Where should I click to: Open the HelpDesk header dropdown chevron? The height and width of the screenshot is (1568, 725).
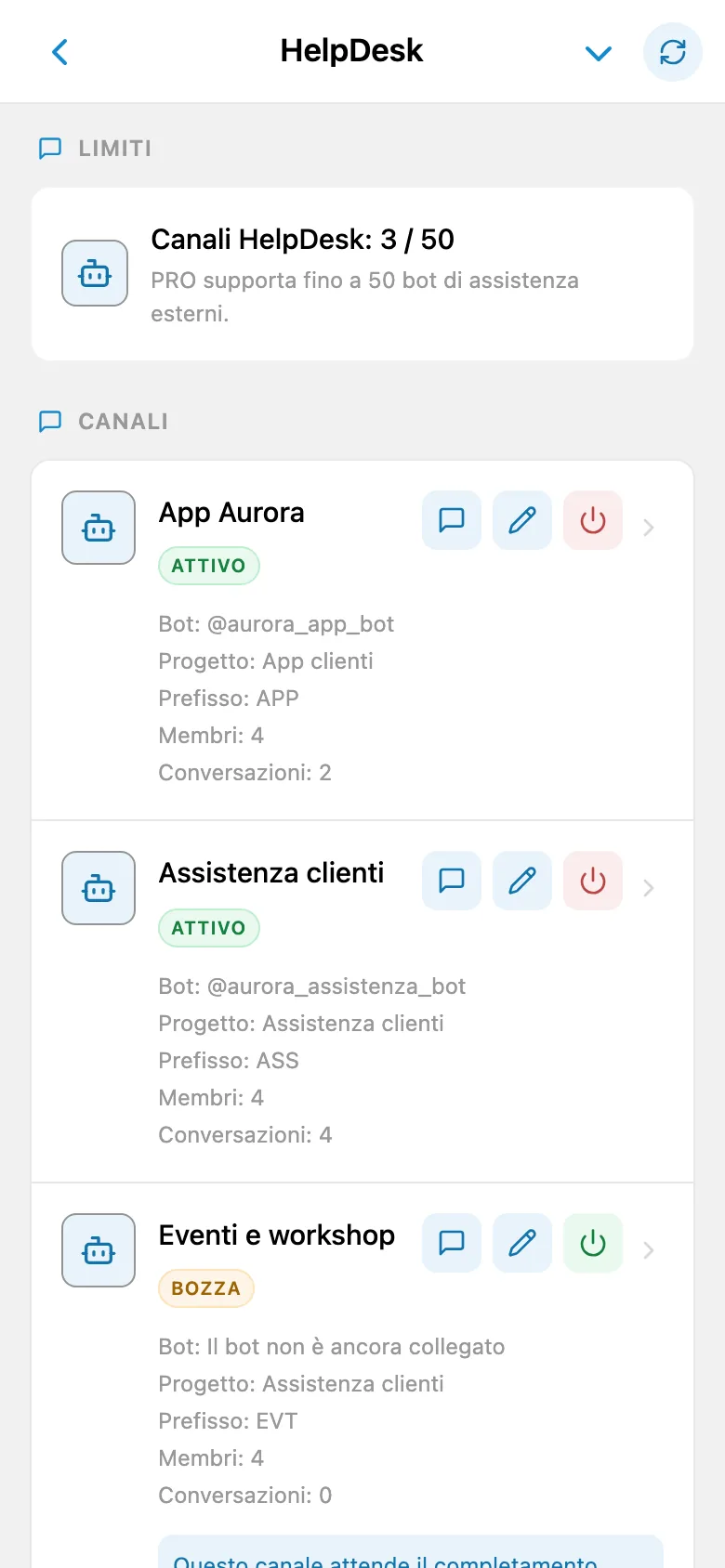coord(599,53)
